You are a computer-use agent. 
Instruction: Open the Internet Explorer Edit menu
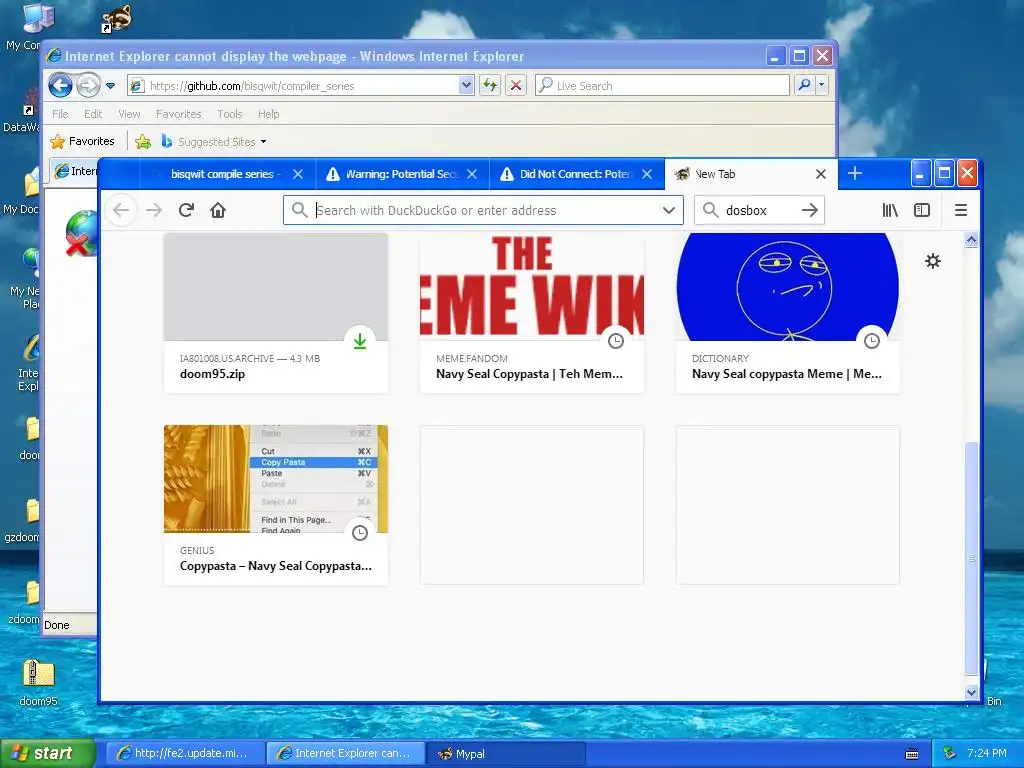93,114
